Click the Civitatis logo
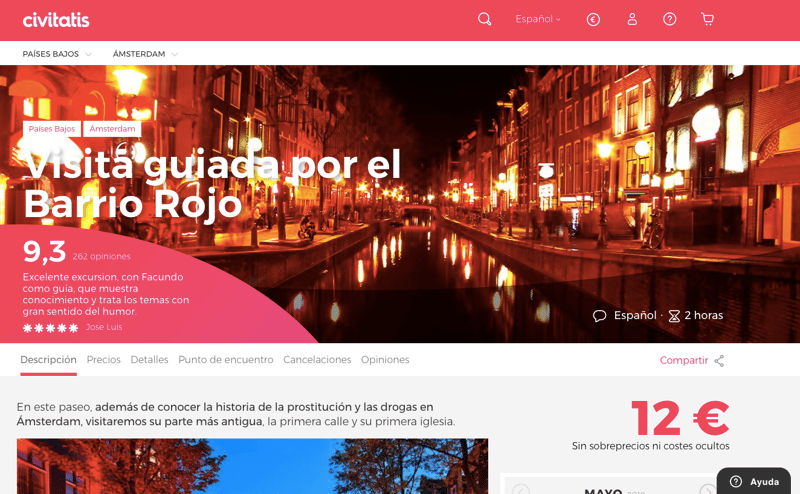This screenshot has width=800, height=494. (x=56, y=20)
